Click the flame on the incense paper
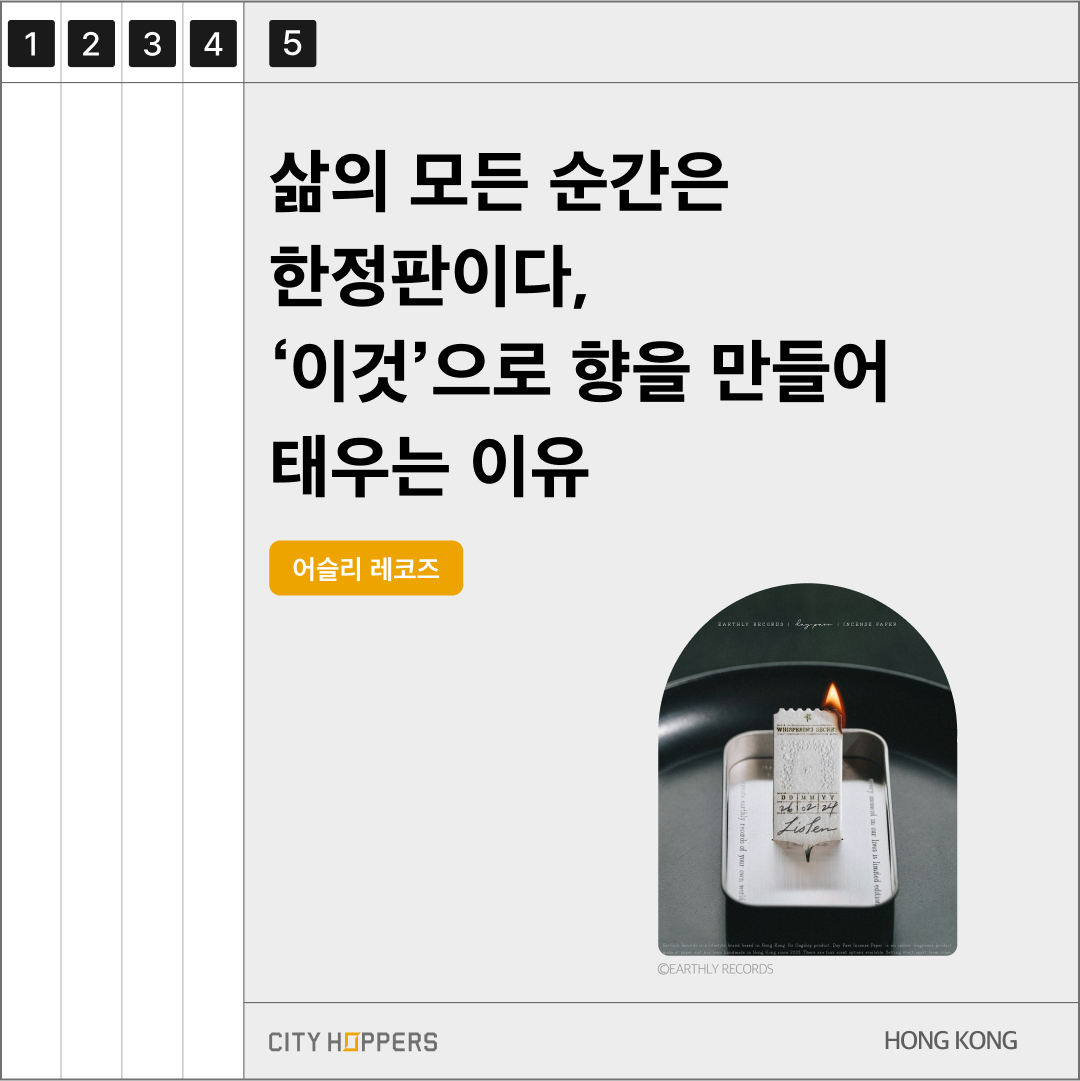 (x=833, y=702)
